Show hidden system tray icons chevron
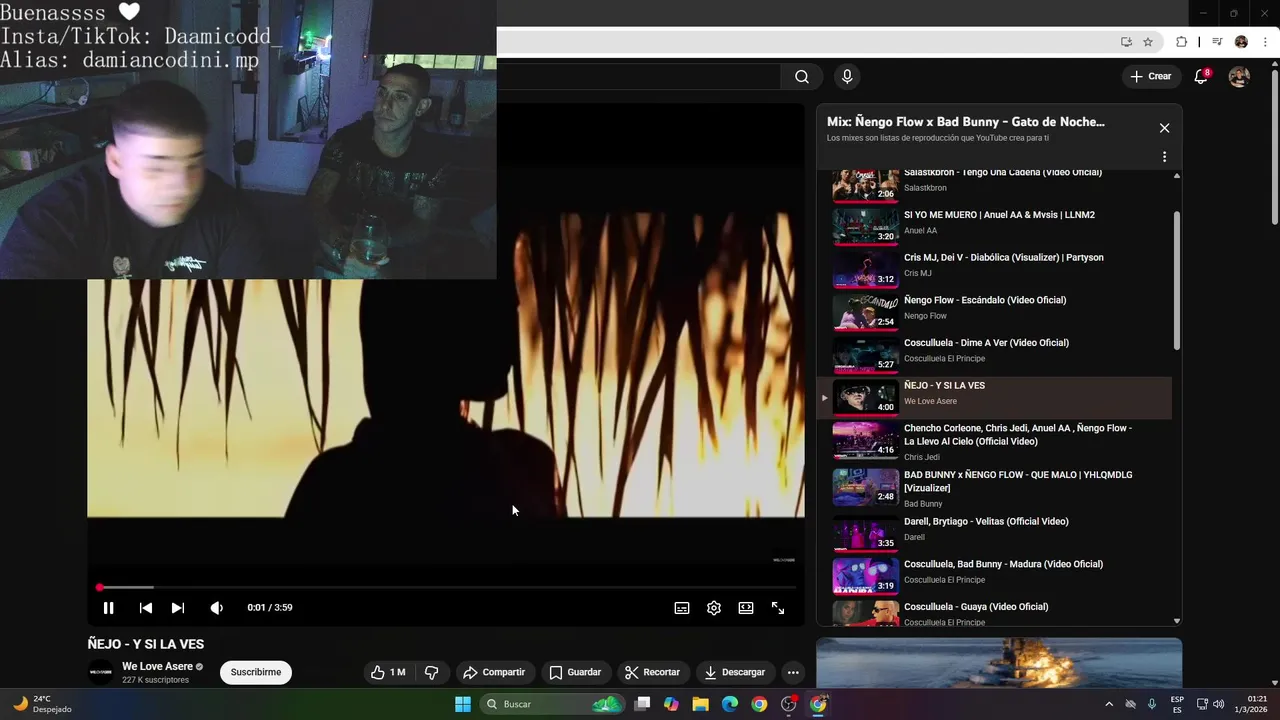 [1109, 704]
